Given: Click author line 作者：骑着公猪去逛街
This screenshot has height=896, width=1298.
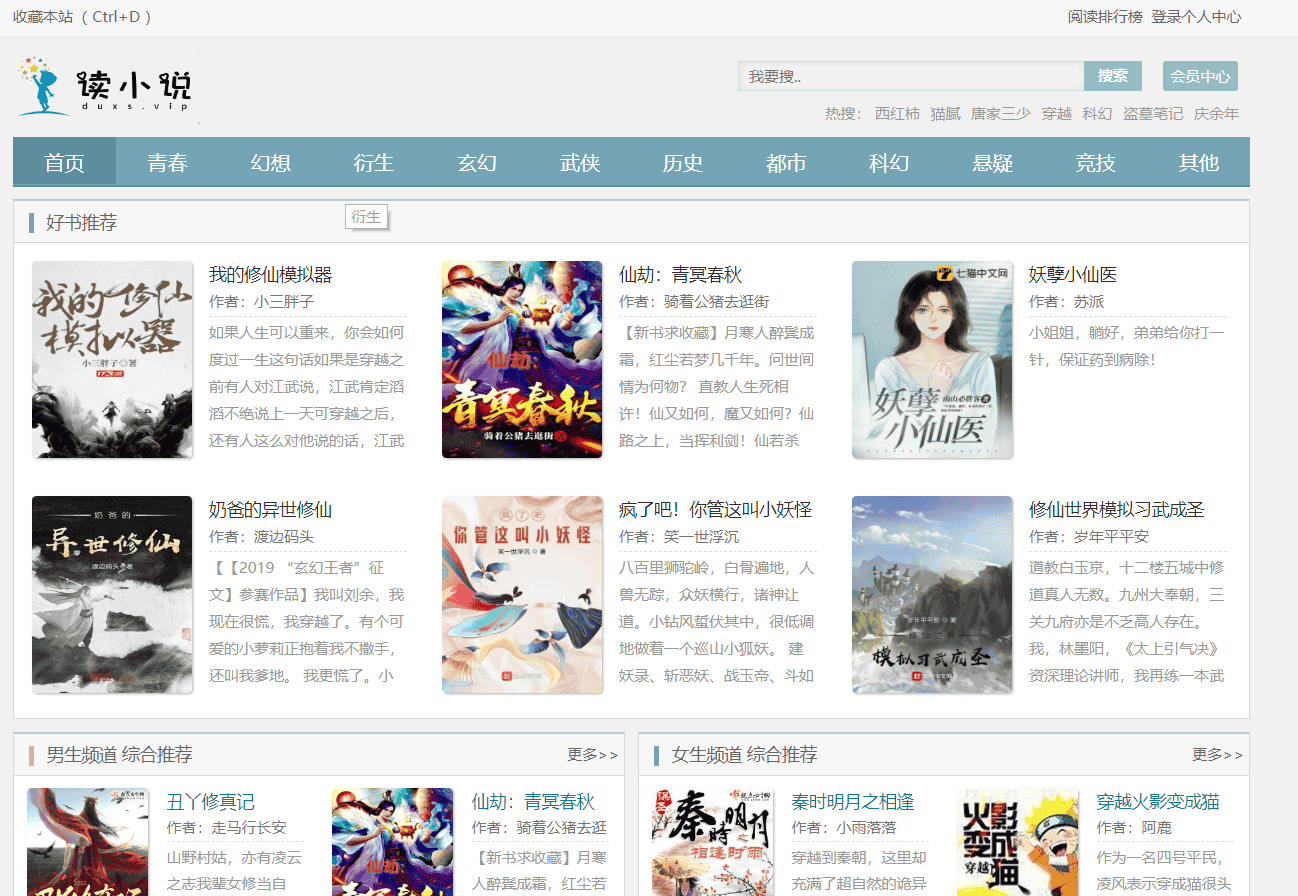Looking at the screenshot, I should [x=694, y=302].
